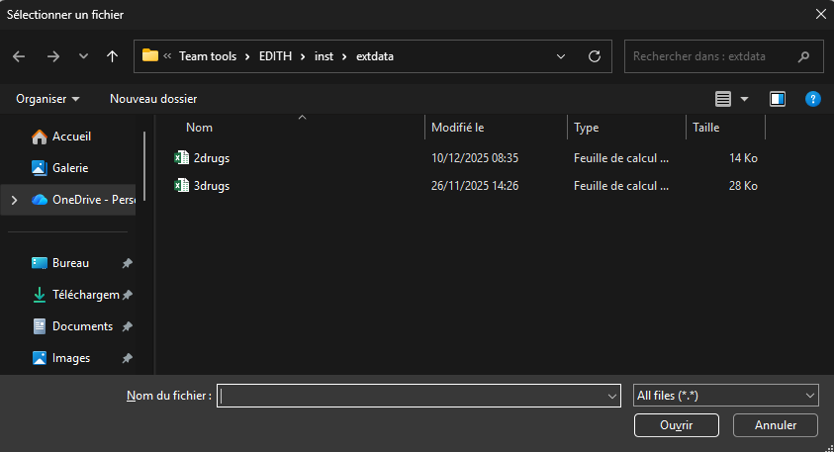
Task: Click the search magnifier icon
Action: [x=803, y=57]
